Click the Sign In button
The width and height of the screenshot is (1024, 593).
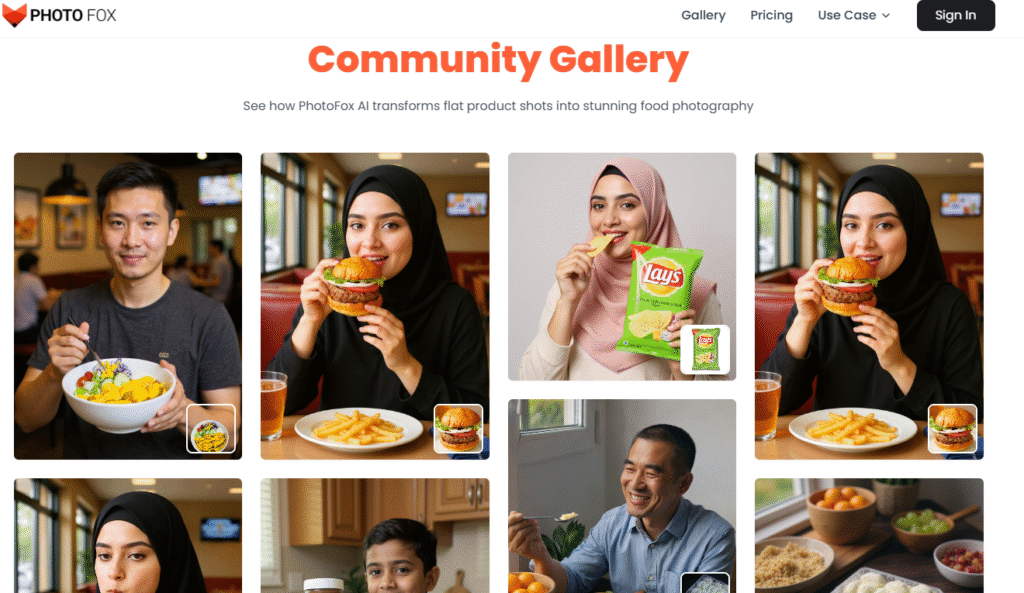[955, 15]
